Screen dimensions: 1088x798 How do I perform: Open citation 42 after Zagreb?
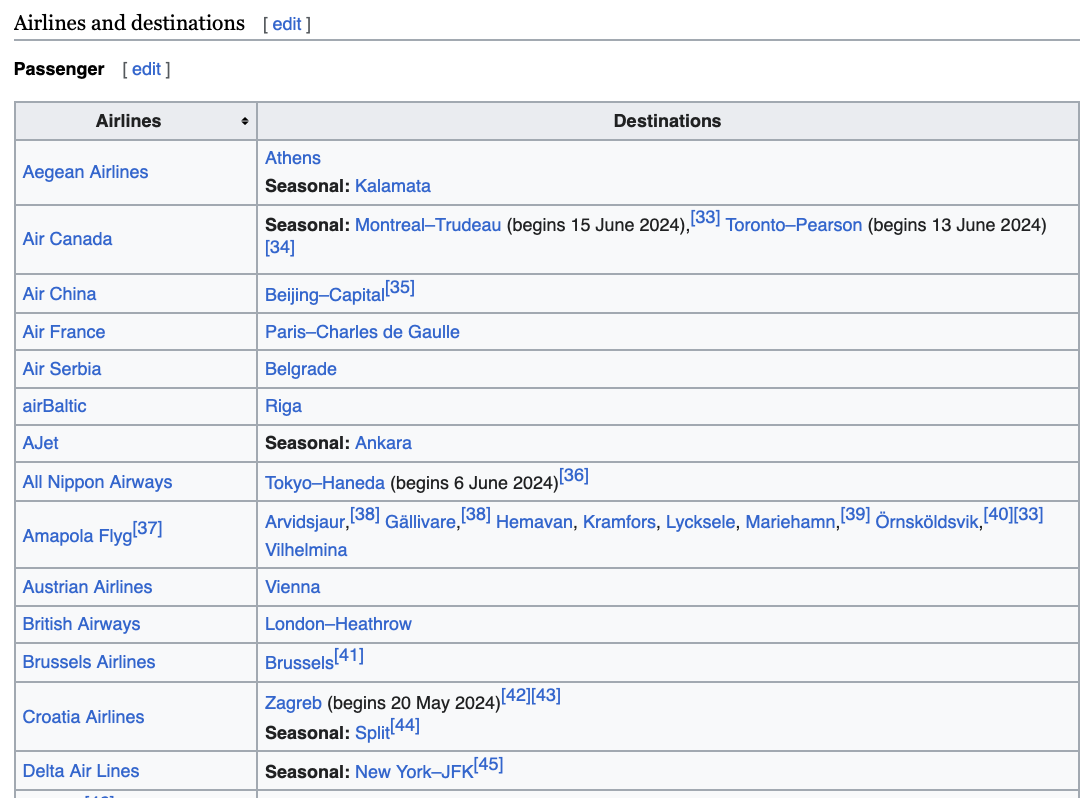click(x=516, y=695)
